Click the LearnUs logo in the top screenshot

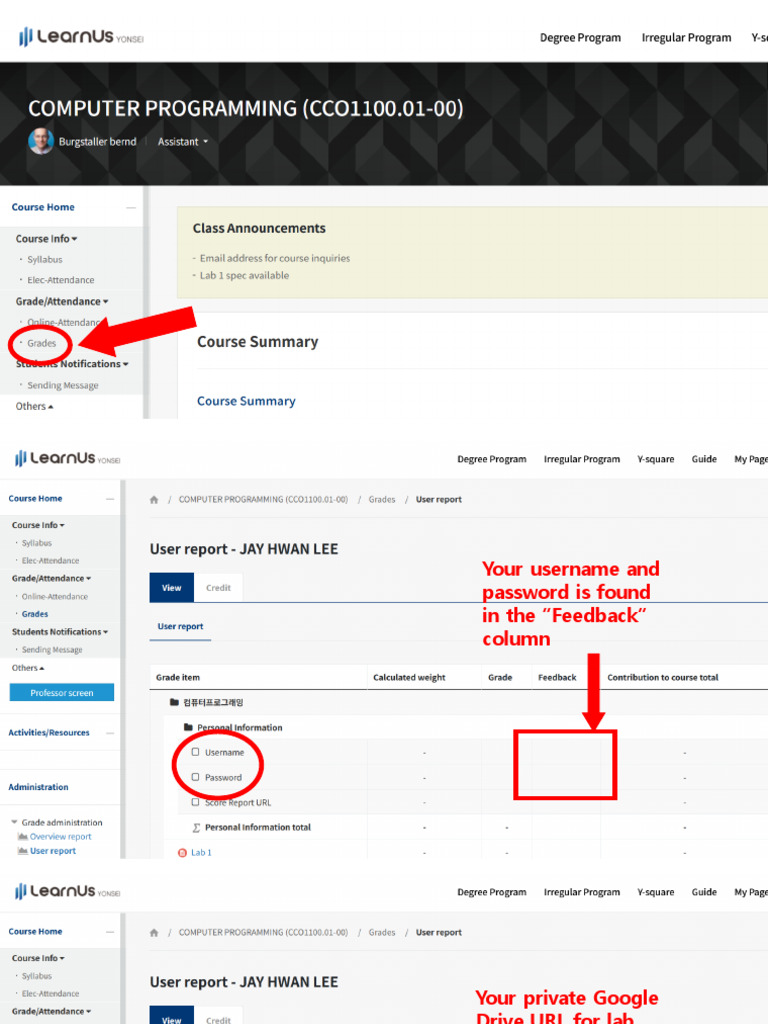[x=81, y=37]
